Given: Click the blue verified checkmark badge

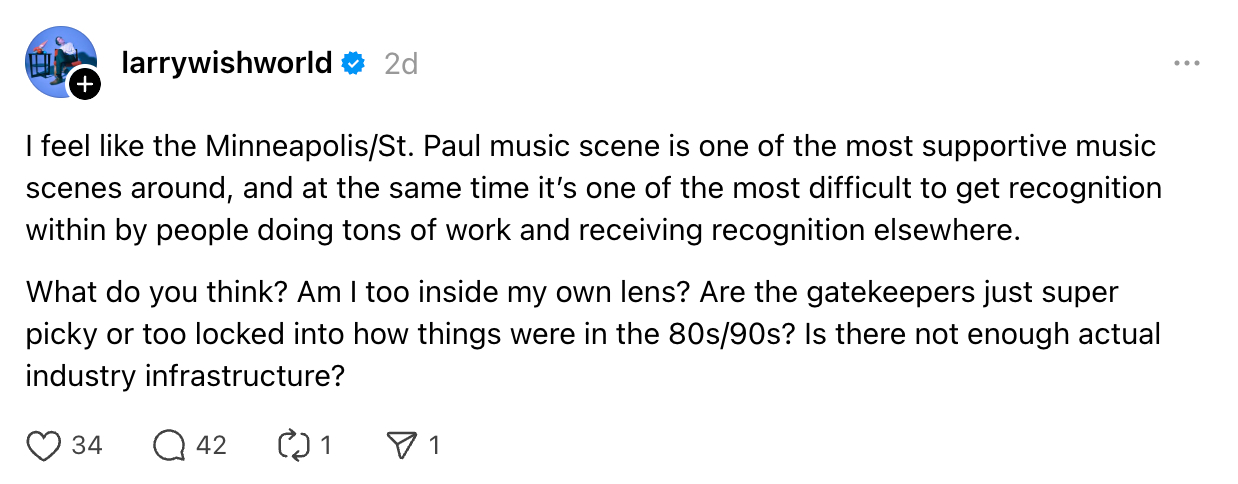Looking at the screenshot, I should (x=353, y=64).
